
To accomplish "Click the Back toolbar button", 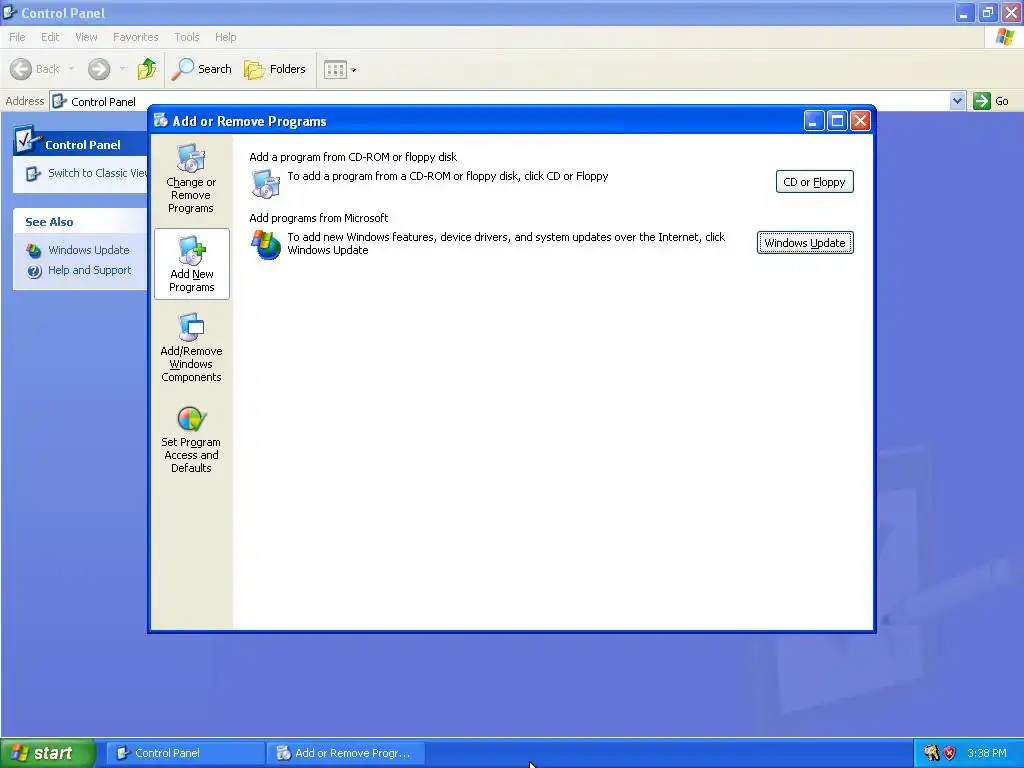I will coord(35,69).
